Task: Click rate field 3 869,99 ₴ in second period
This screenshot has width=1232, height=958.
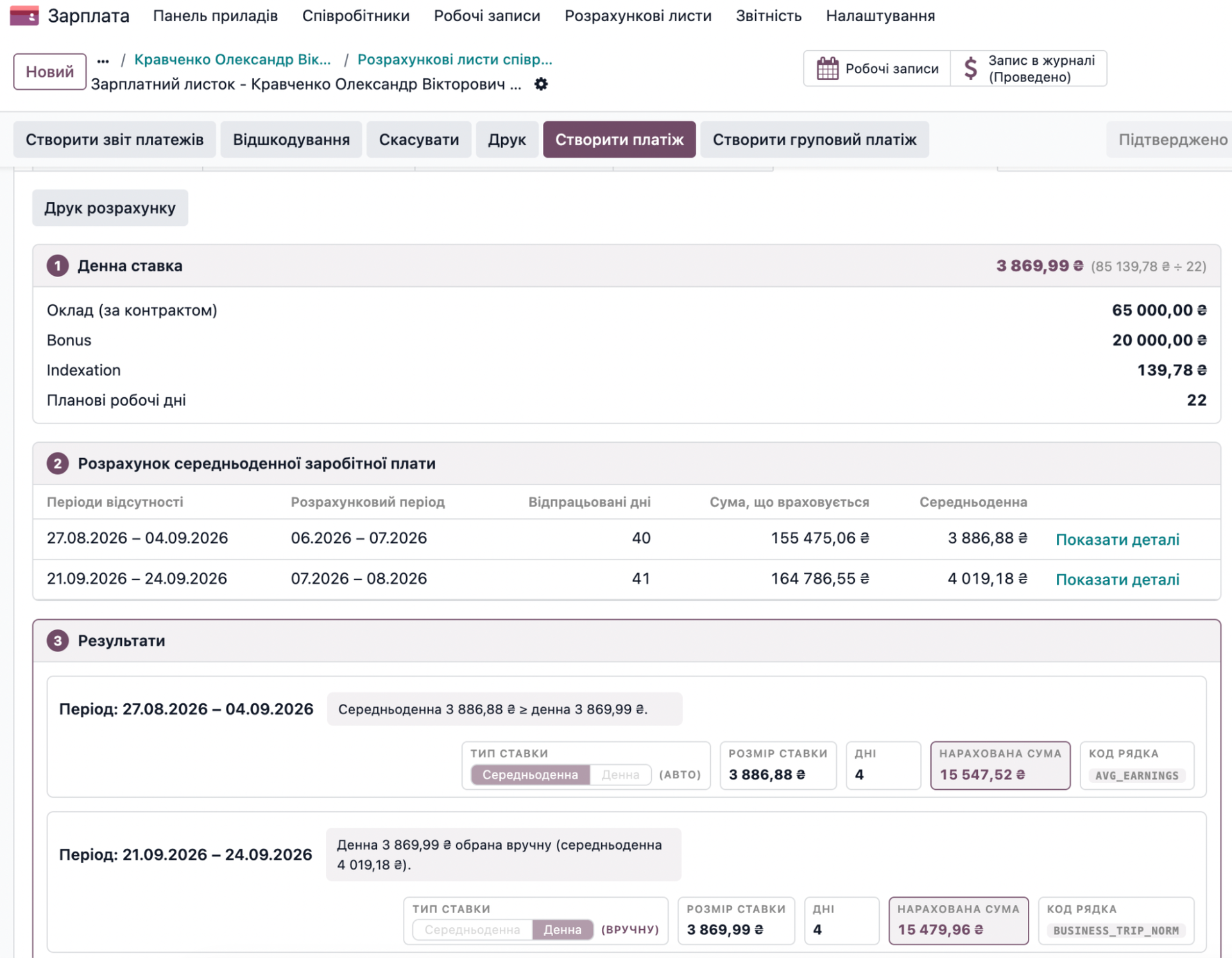Action: click(736, 921)
